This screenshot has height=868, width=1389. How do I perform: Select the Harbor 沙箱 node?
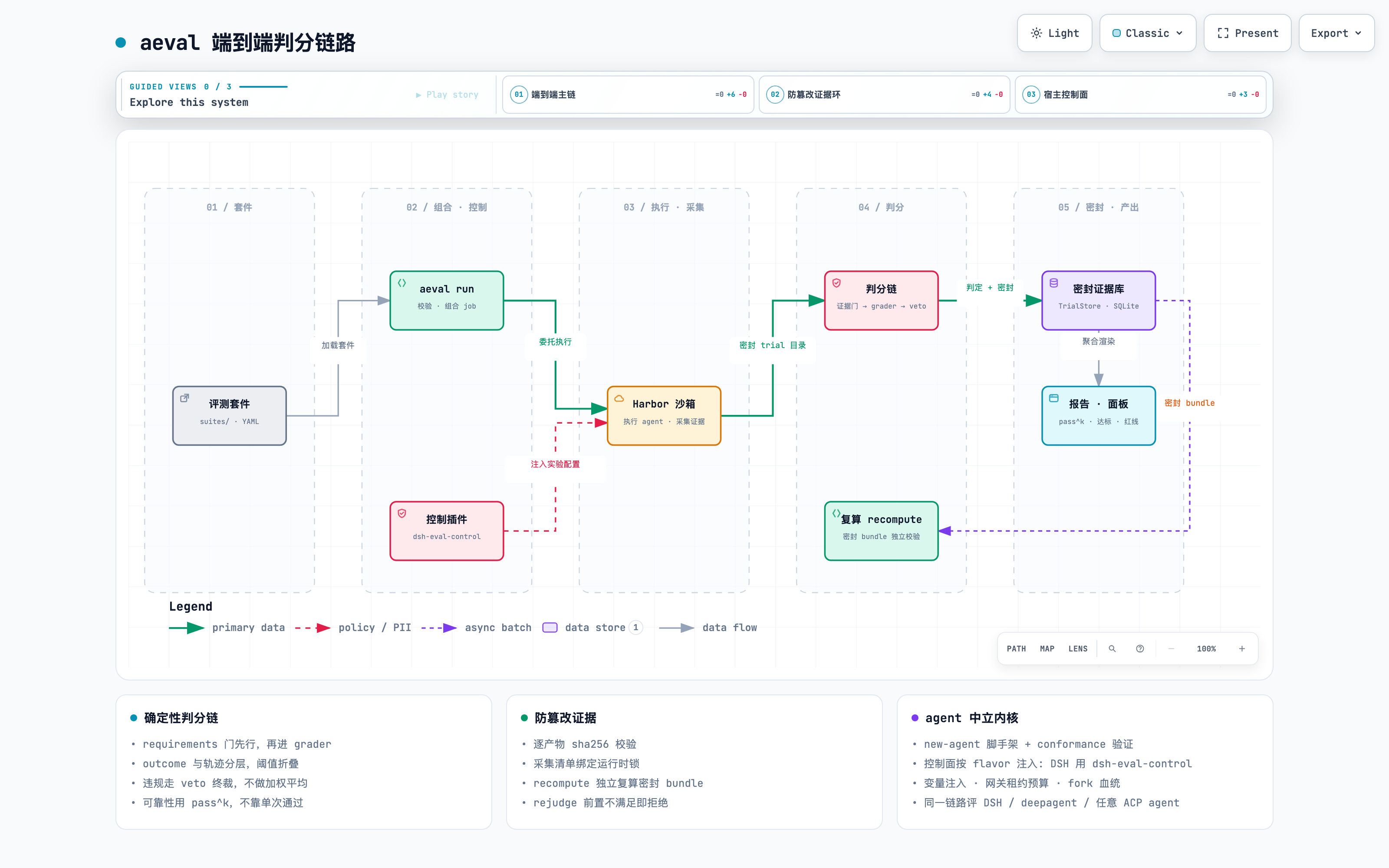tap(664, 416)
